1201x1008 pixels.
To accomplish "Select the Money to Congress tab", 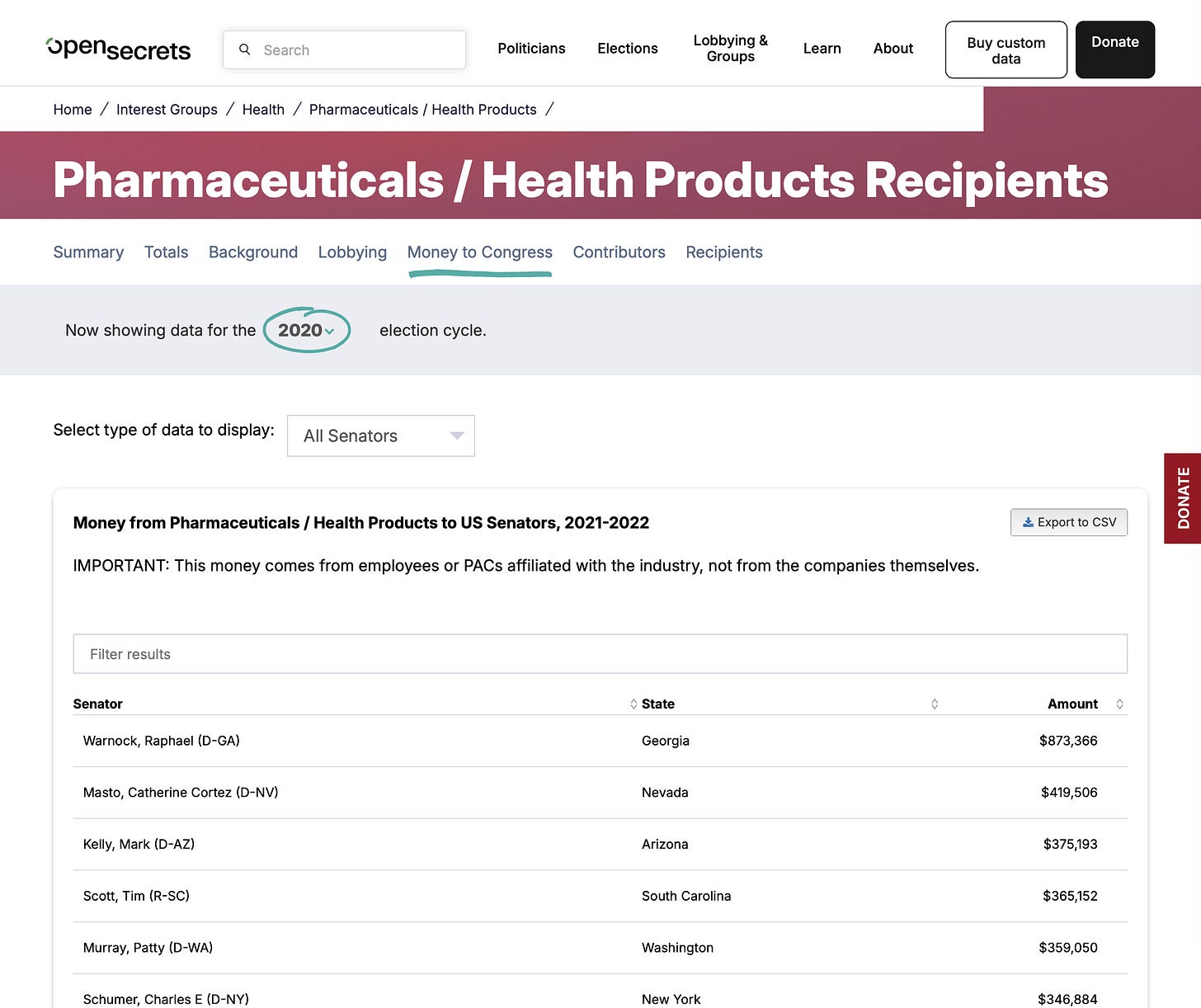I will pyautogui.click(x=480, y=252).
